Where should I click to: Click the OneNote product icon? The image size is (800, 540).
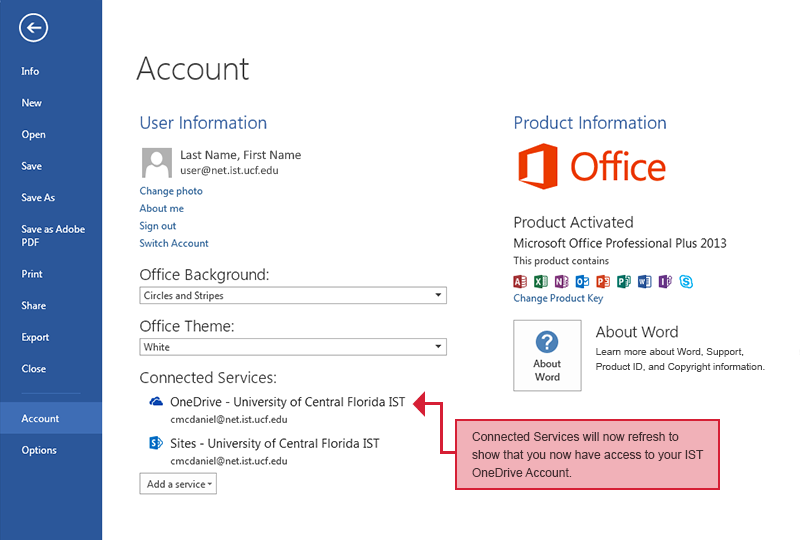pyautogui.click(x=562, y=281)
